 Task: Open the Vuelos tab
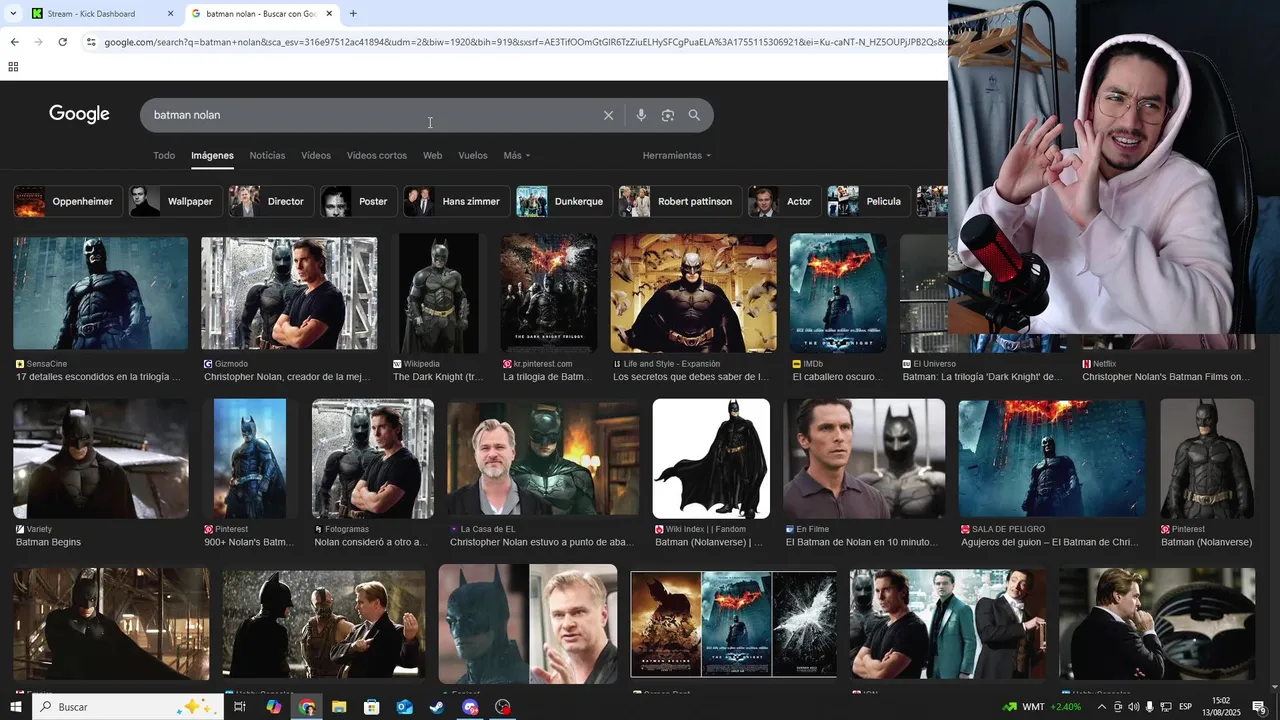tap(473, 156)
